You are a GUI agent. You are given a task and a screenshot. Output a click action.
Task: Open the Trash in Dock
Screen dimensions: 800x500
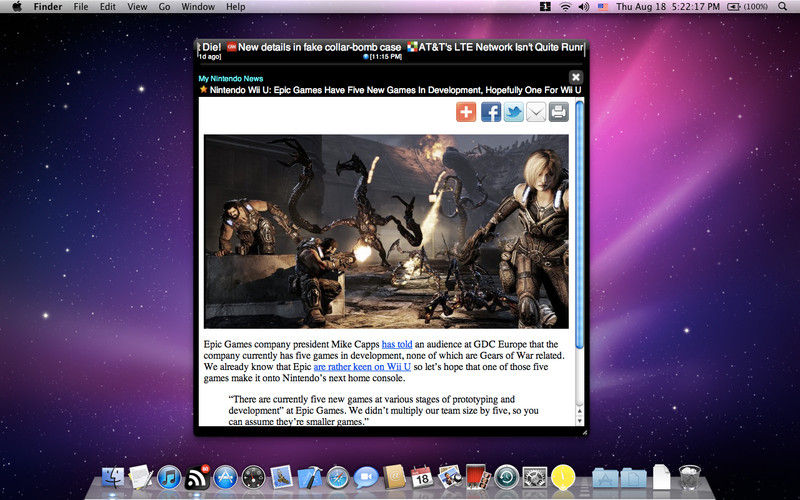point(689,478)
